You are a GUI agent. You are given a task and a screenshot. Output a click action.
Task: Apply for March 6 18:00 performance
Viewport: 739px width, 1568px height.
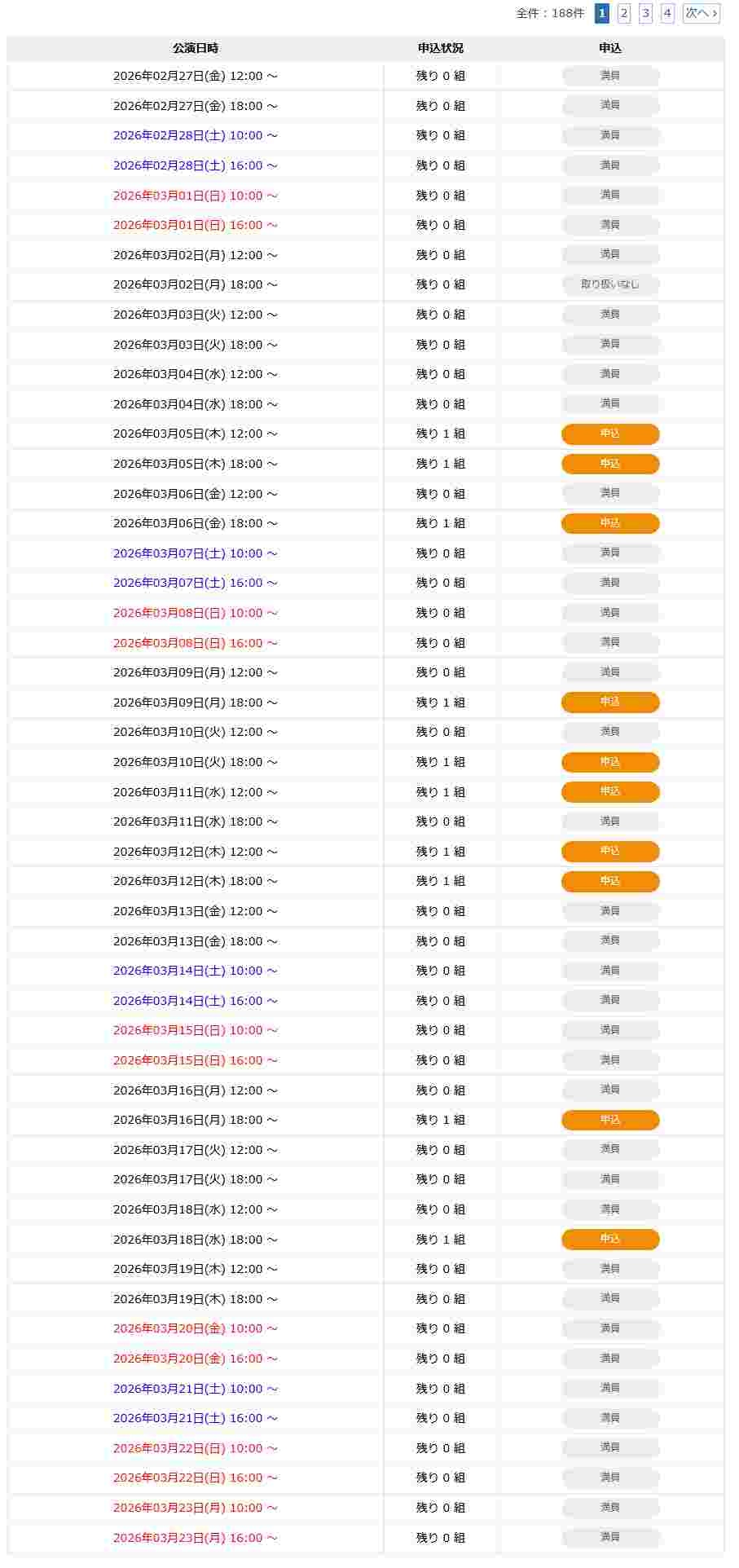610,523
